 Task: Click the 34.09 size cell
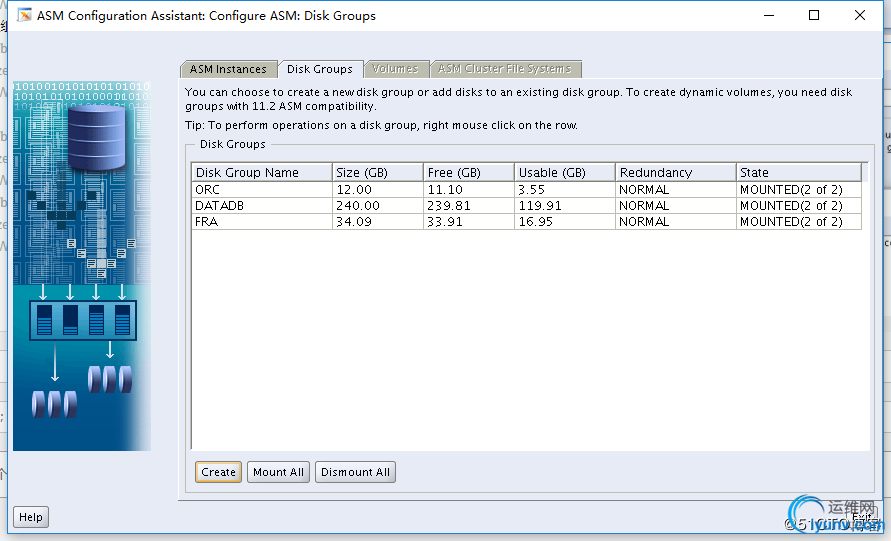point(378,221)
